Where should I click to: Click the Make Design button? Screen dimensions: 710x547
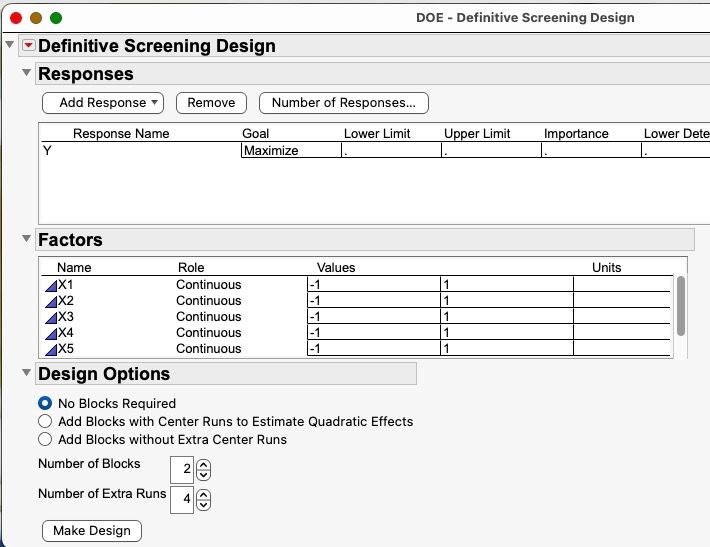pos(92,531)
